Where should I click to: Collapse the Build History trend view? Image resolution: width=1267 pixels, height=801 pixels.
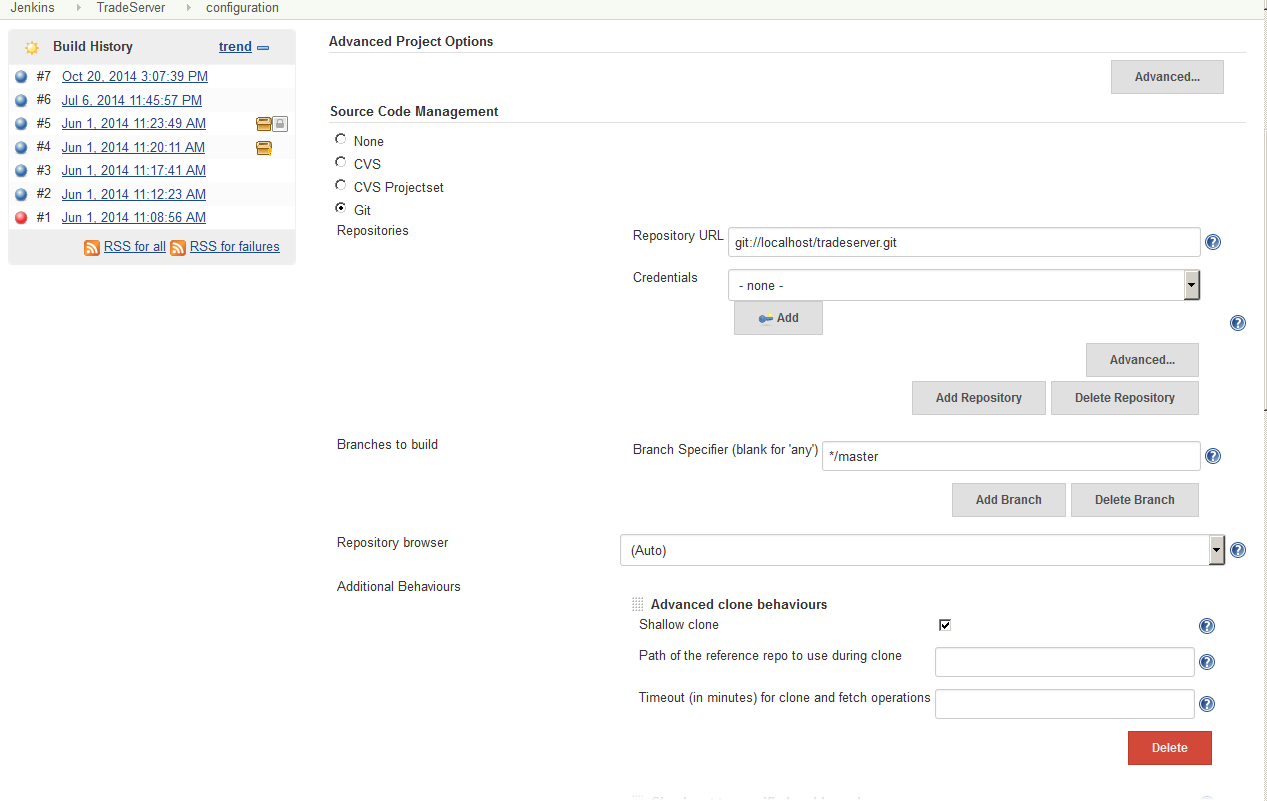[x=263, y=47]
